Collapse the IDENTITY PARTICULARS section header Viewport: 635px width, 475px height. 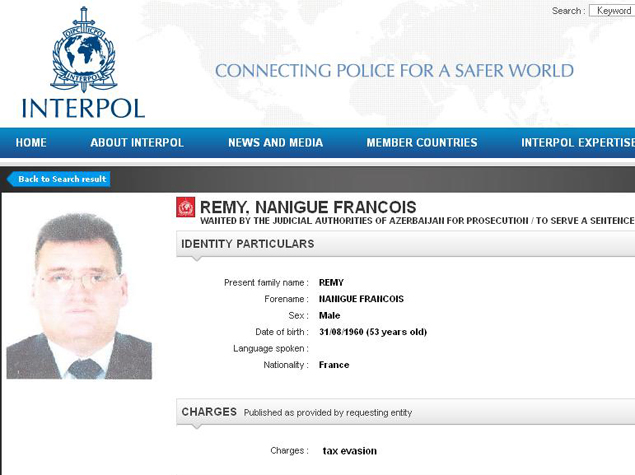(x=405, y=244)
